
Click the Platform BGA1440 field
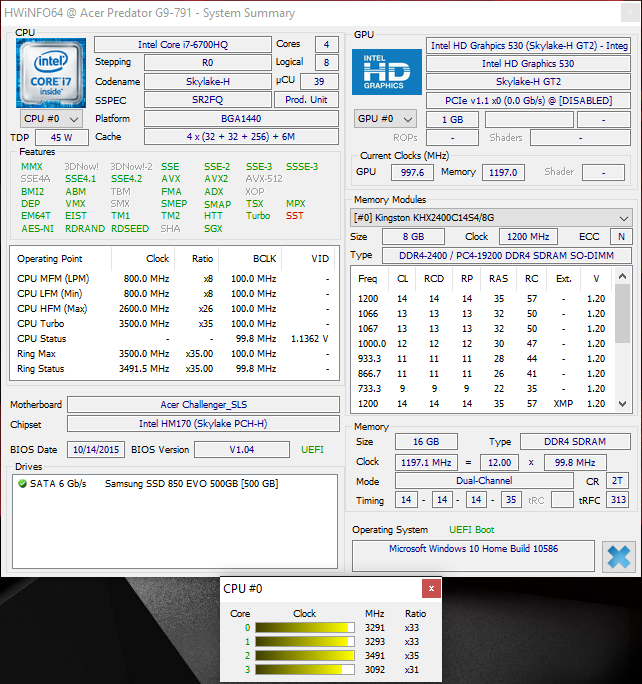pos(241,119)
